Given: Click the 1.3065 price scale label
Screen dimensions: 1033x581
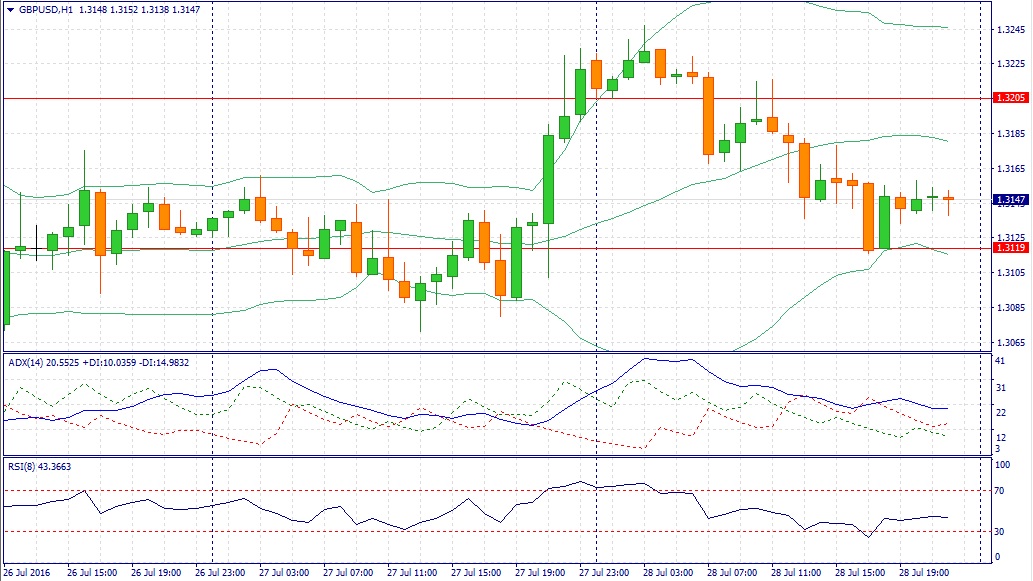Looking at the screenshot, I should tap(1011, 343).
